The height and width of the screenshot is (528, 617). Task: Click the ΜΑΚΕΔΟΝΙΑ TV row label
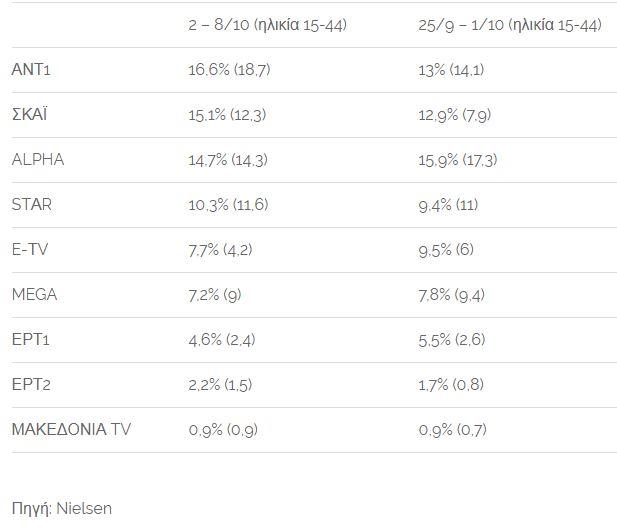click(x=71, y=429)
